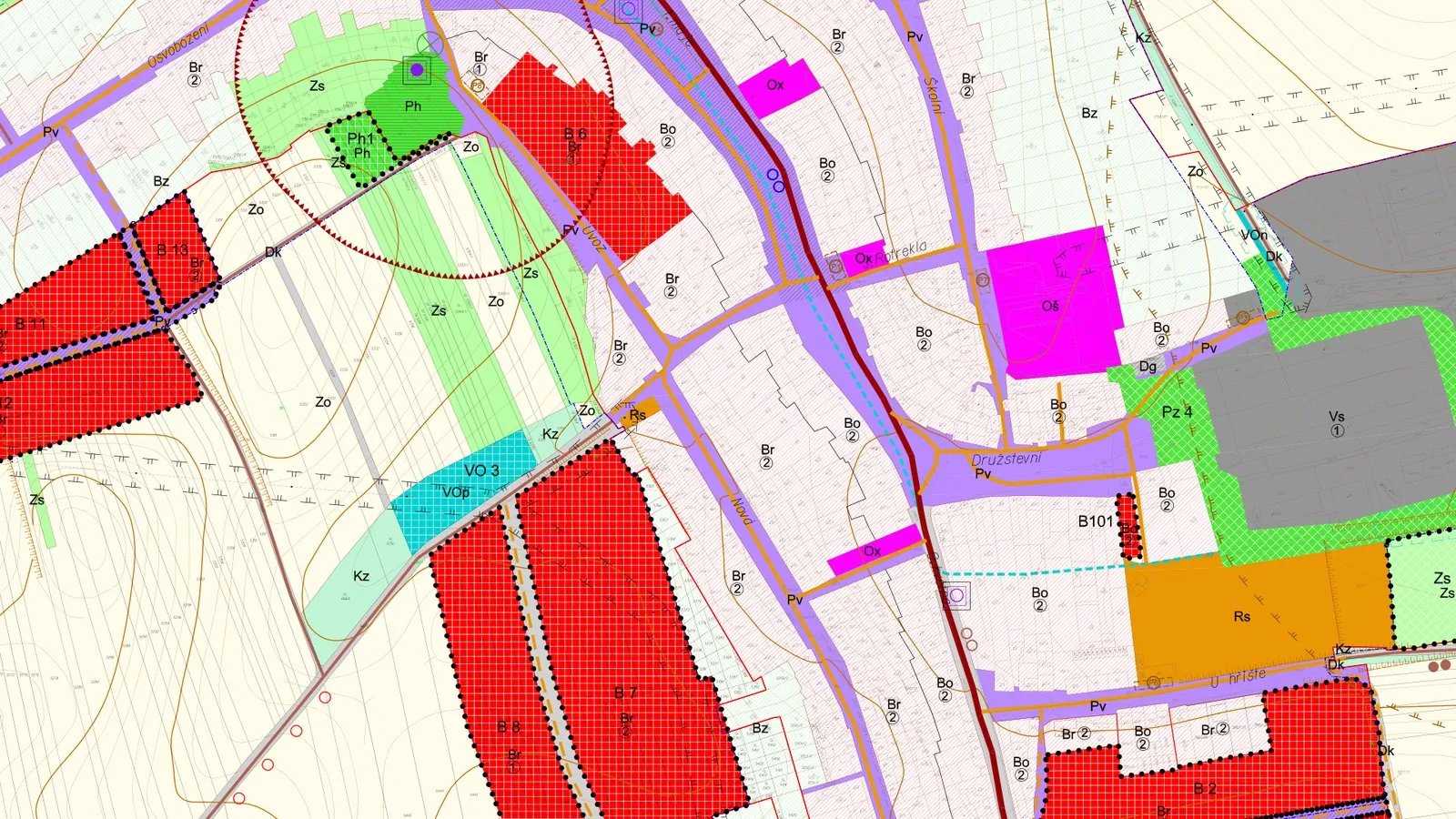Image resolution: width=1456 pixels, height=819 pixels.
Task: Click the VOp label below VO 3
Action: (x=456, y=492)
